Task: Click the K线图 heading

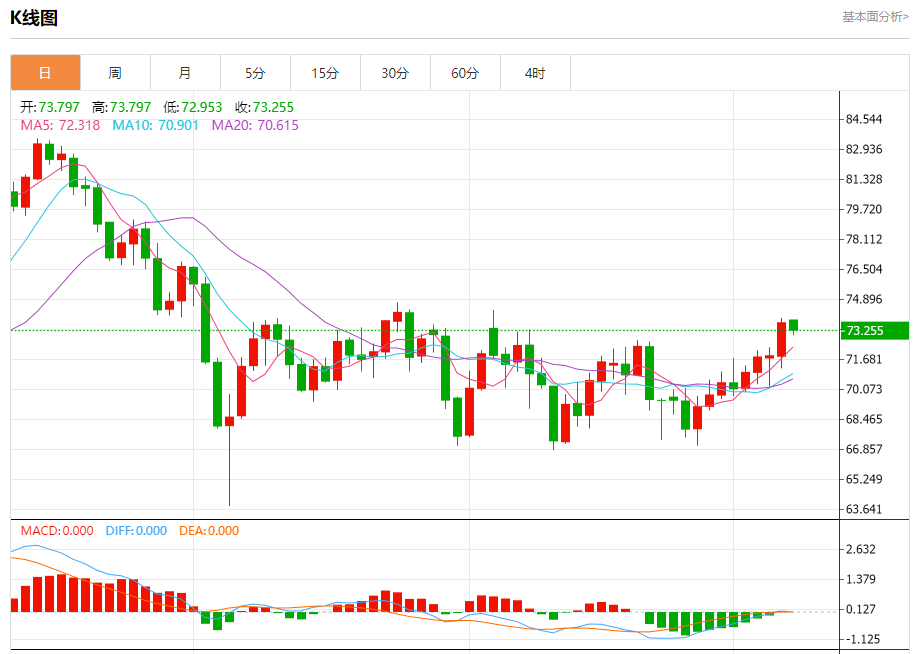Action: [x=34, y=18]
